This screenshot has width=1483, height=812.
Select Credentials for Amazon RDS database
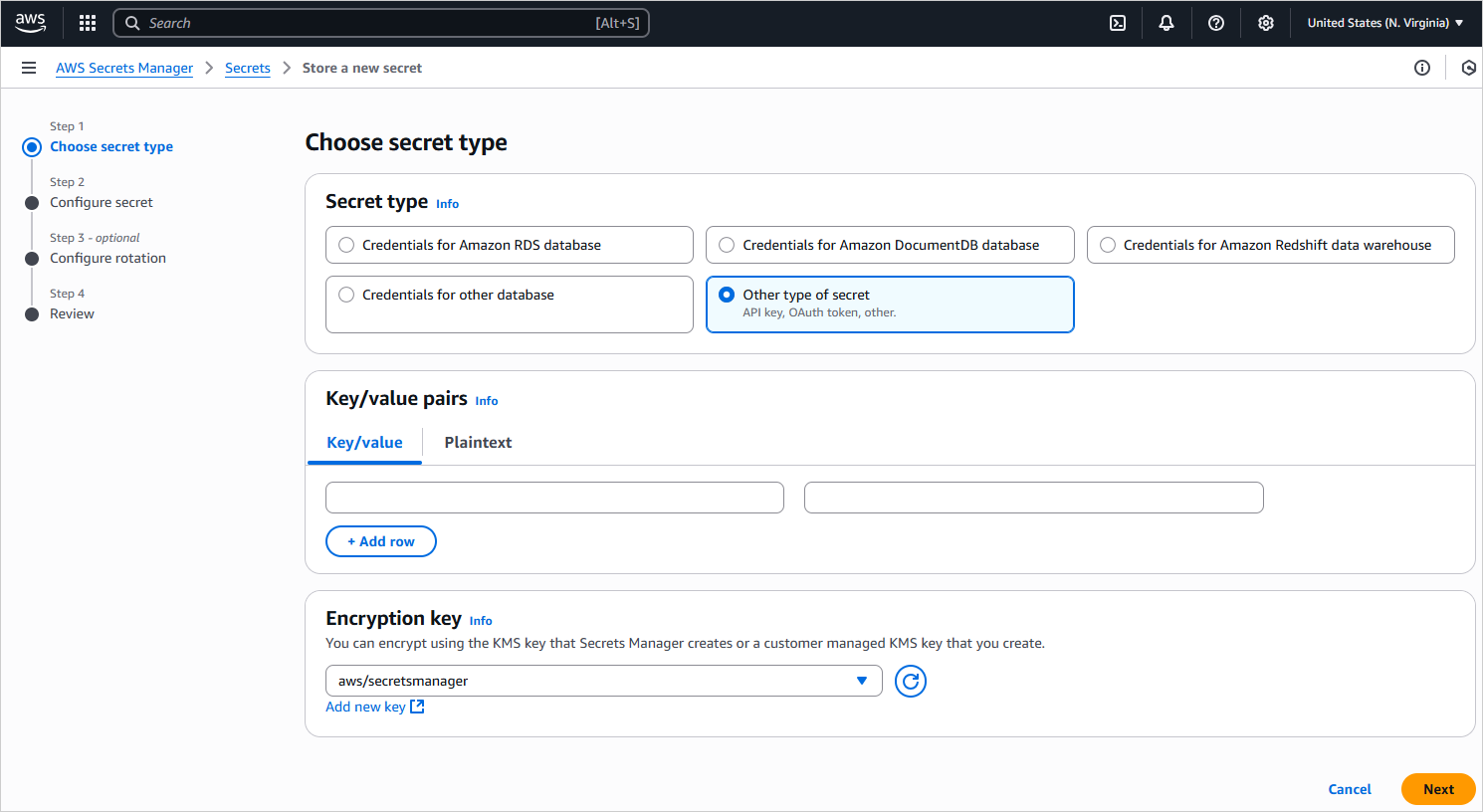pyautogui.click(x=347, y=245)
